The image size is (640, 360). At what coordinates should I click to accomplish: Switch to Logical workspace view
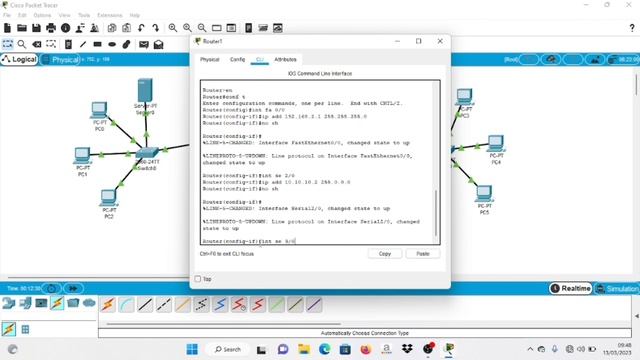tap(19, 59)
